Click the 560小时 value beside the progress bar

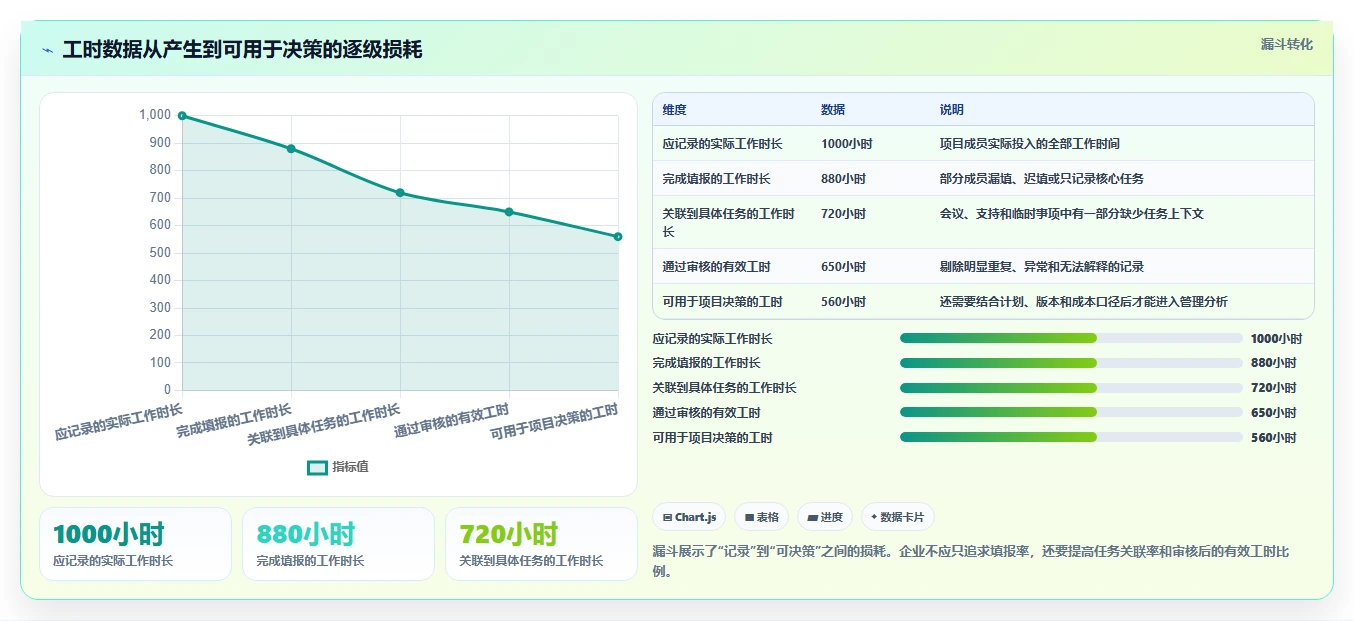click(x=1273, y=438)
